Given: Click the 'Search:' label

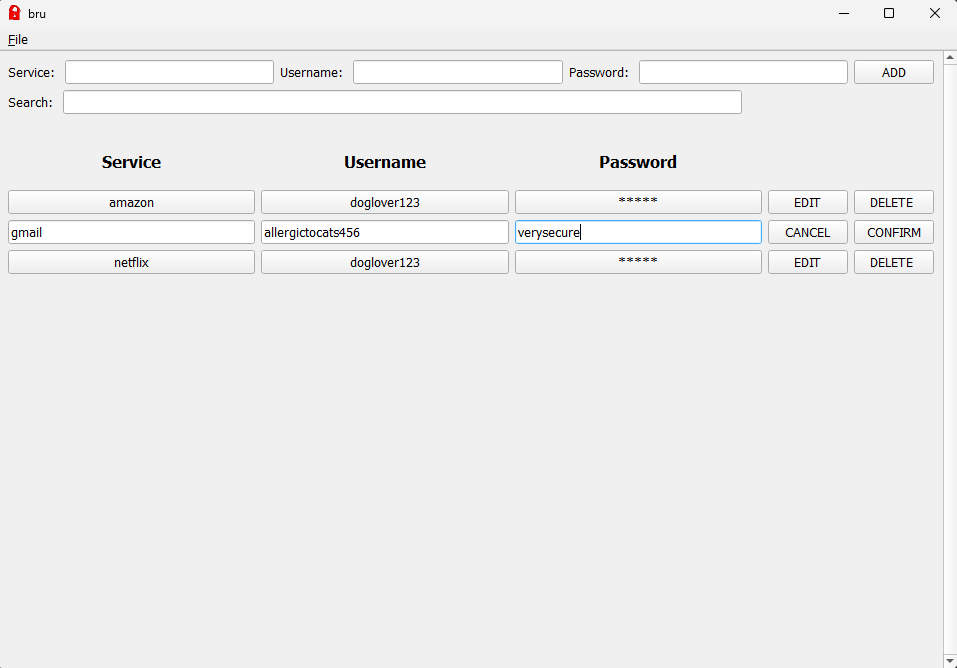Looking at the screenshot, I should (x=30, y=103).
